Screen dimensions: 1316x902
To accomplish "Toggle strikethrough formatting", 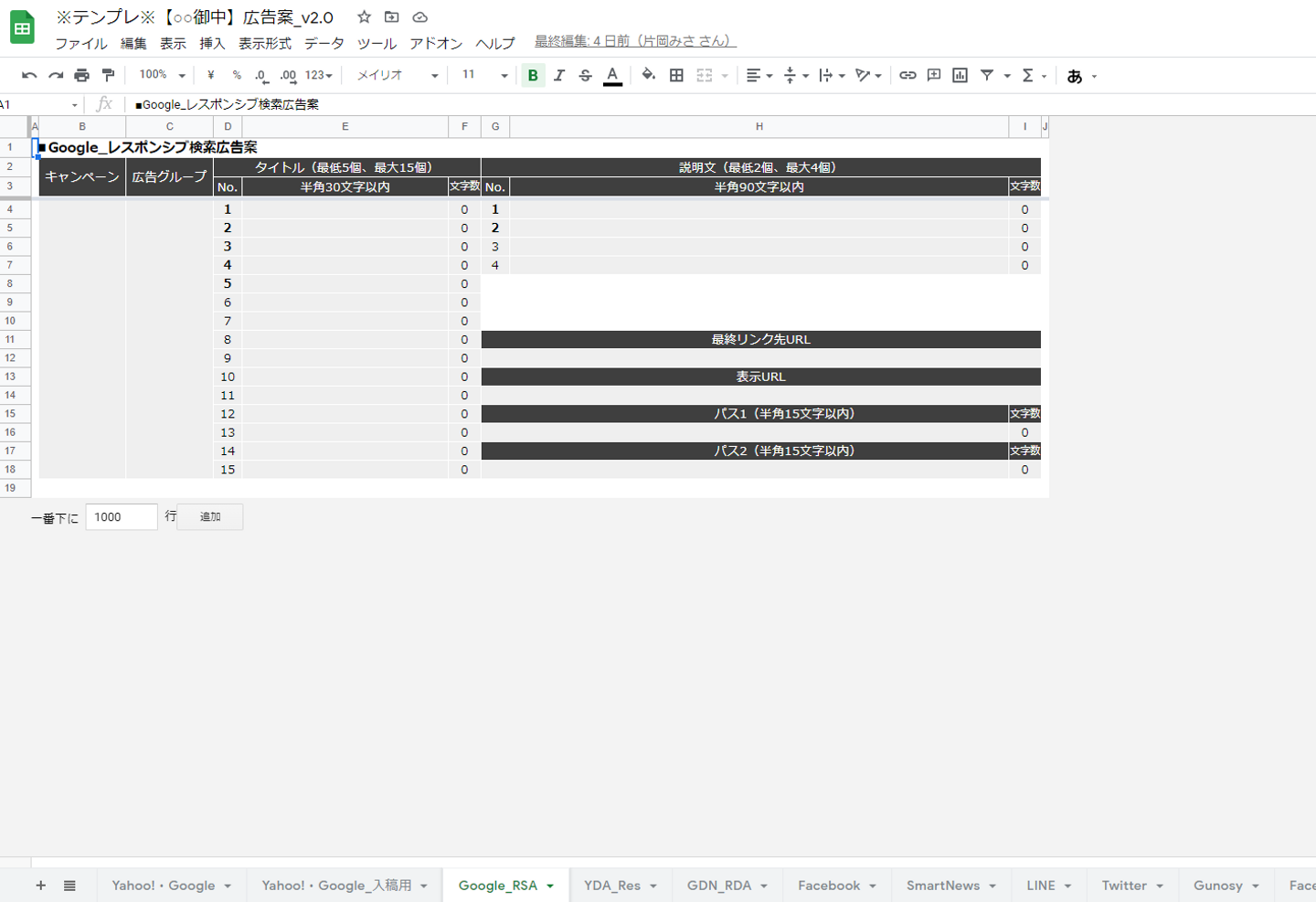I will [x=586, y=76].
